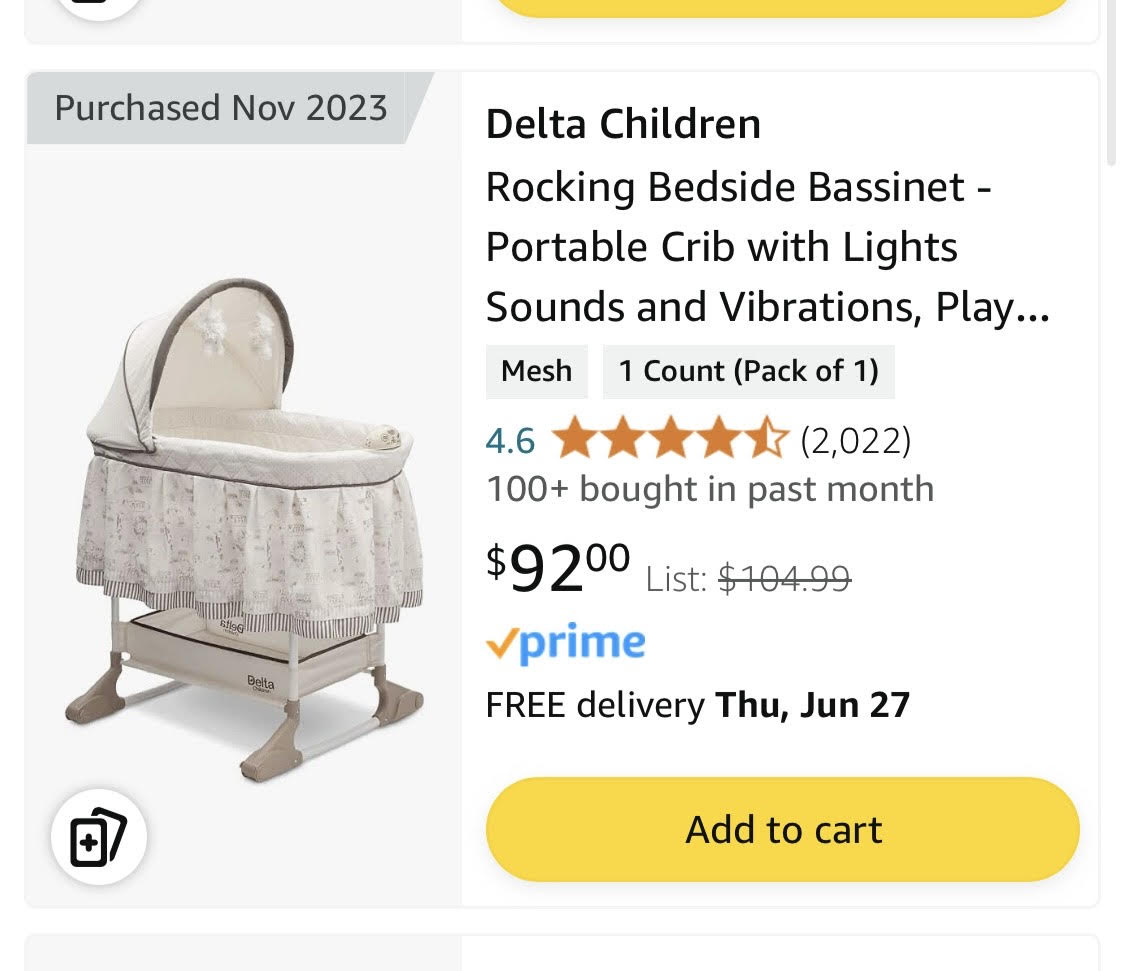1125x971 pixels.
Task: Tap the partial icon button at top left
Action: 98,8
